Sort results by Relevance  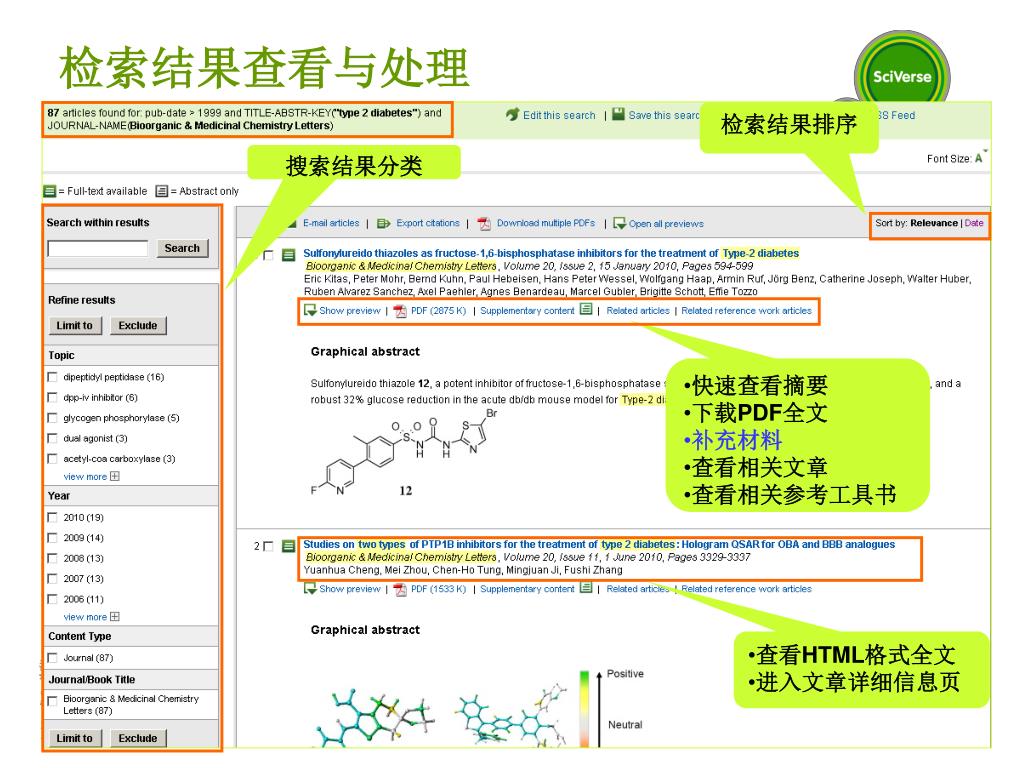[933, 223]
